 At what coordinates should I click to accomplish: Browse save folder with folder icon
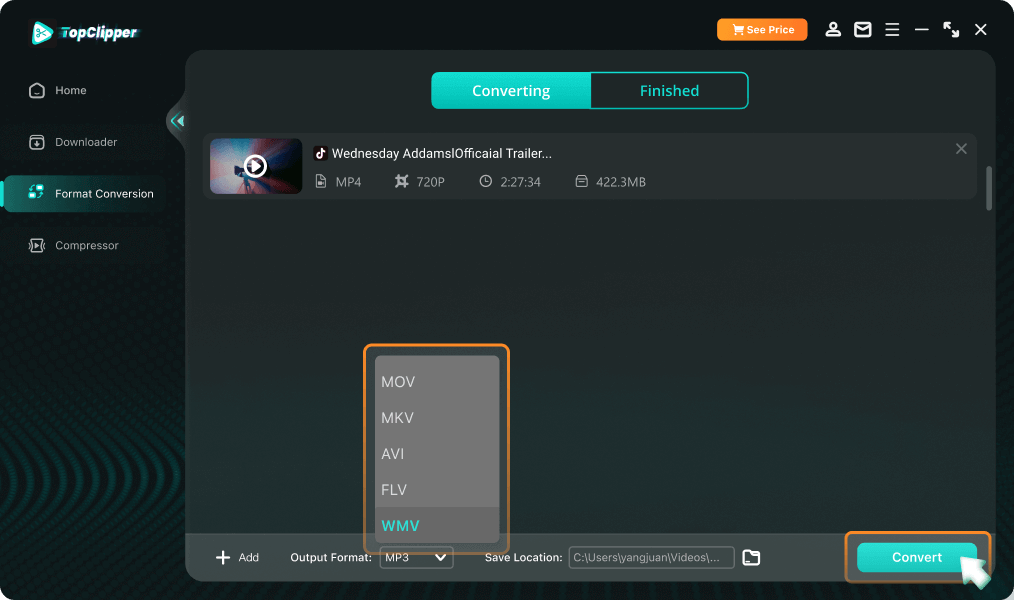pyautogui.click(x=751, y=557)
